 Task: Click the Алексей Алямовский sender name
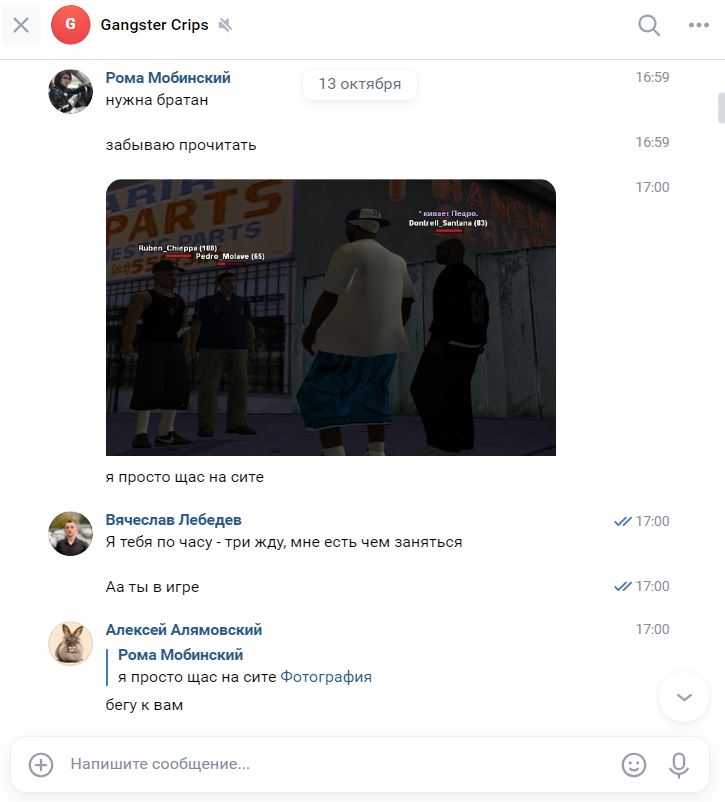184,630
